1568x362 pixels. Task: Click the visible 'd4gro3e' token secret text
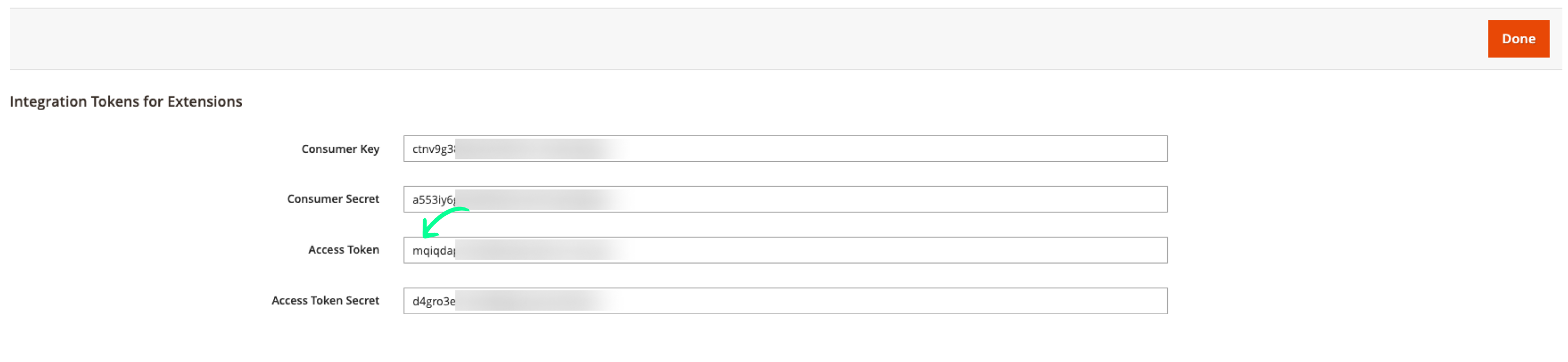pyautogui.click(x=433, y=301)
